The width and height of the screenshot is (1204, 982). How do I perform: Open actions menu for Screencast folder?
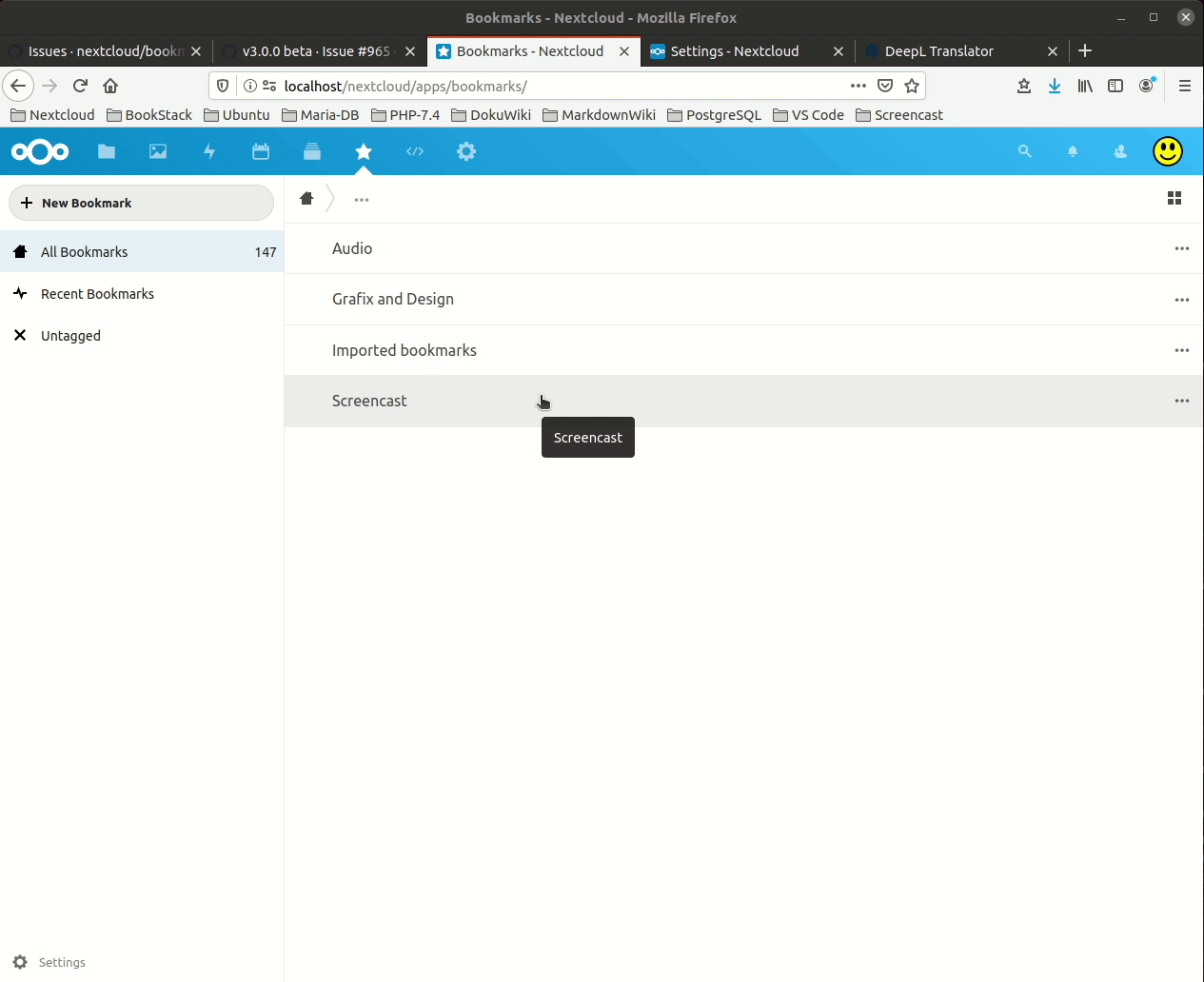tap(1182, 401)
